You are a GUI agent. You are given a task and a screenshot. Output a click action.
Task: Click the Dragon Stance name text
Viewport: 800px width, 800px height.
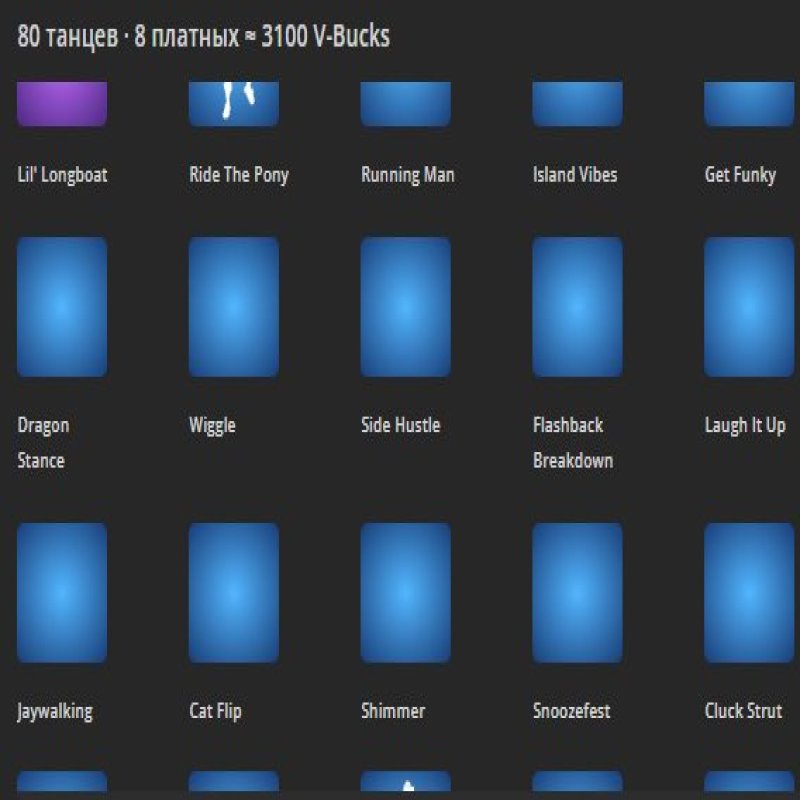(x=43, y=442)
